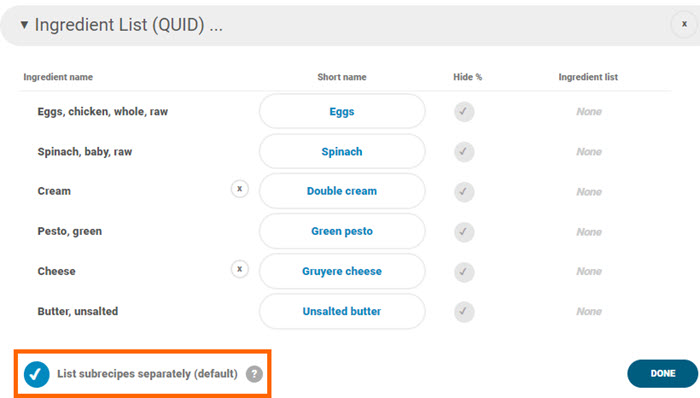Toggle Hide % for Gruyere cheese
Viewport: 700px width, 398px height.
click(464, 272)
